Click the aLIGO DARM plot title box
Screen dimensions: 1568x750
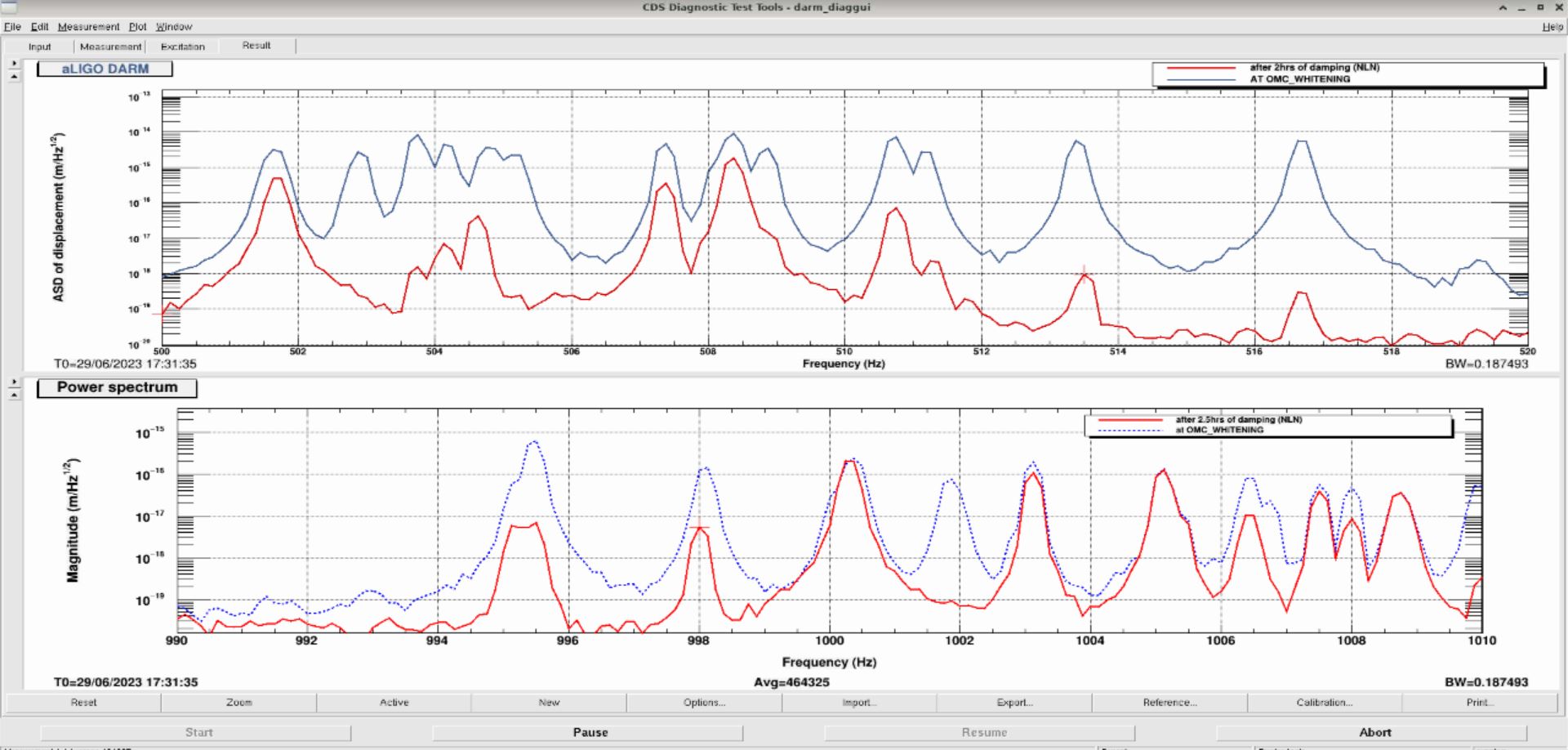(x=105, y=69)
